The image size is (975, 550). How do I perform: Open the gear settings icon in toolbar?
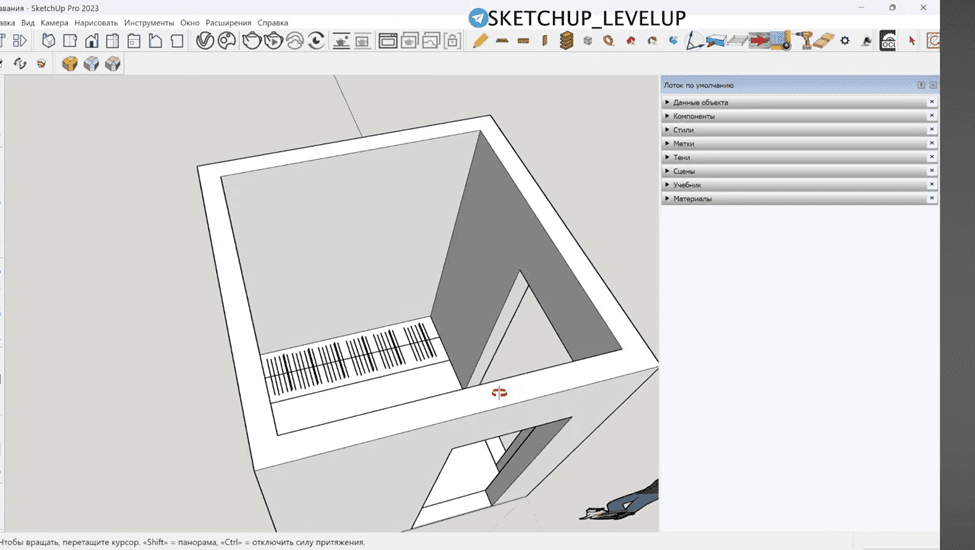[844, 41]
